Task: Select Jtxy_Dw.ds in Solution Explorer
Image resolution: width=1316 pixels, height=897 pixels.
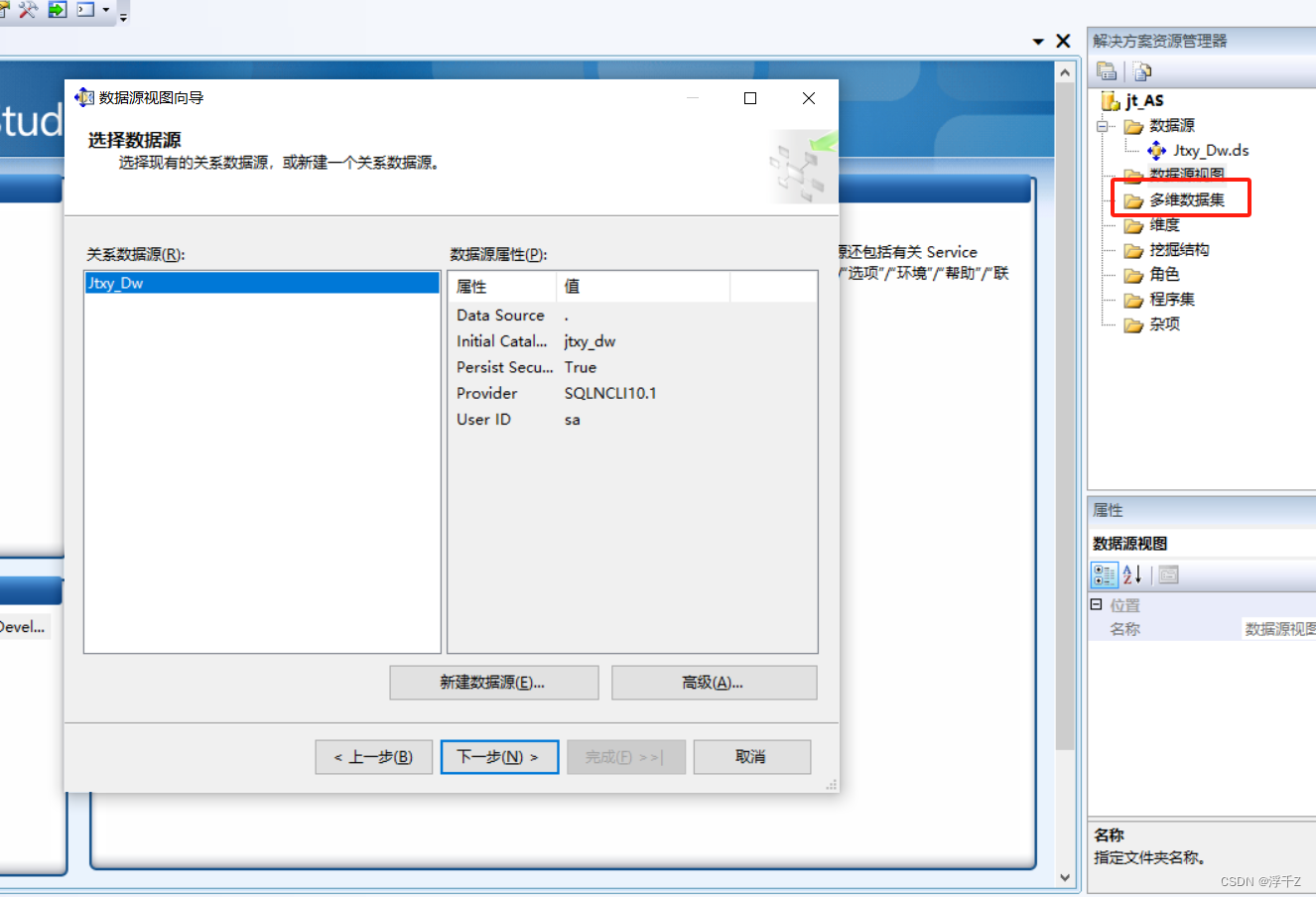Action: tap(1211, 151)
